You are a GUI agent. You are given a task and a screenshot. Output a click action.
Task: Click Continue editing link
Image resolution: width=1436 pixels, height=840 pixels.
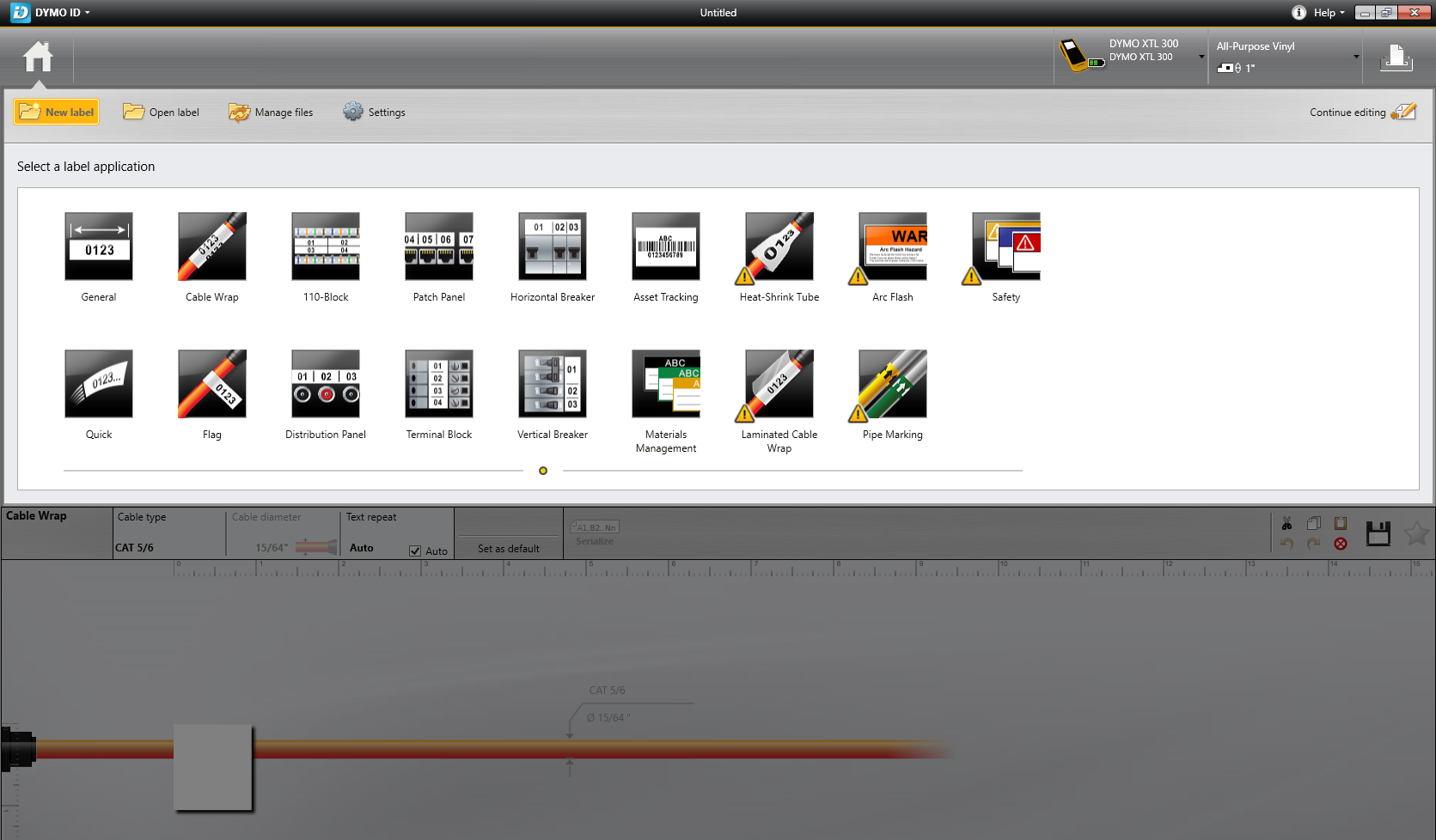point(1362,112)
